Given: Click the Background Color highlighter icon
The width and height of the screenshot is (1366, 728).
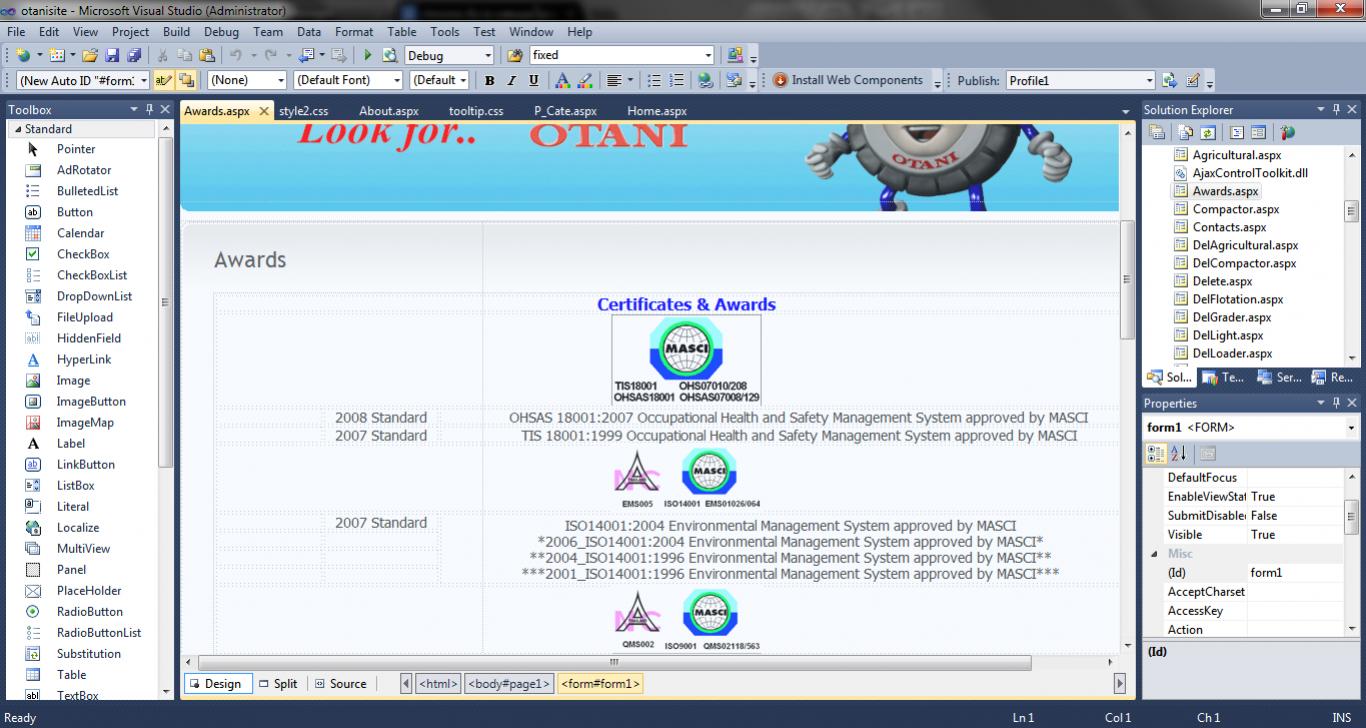Looking at the screenshot, I should click(x=585, y=81).
